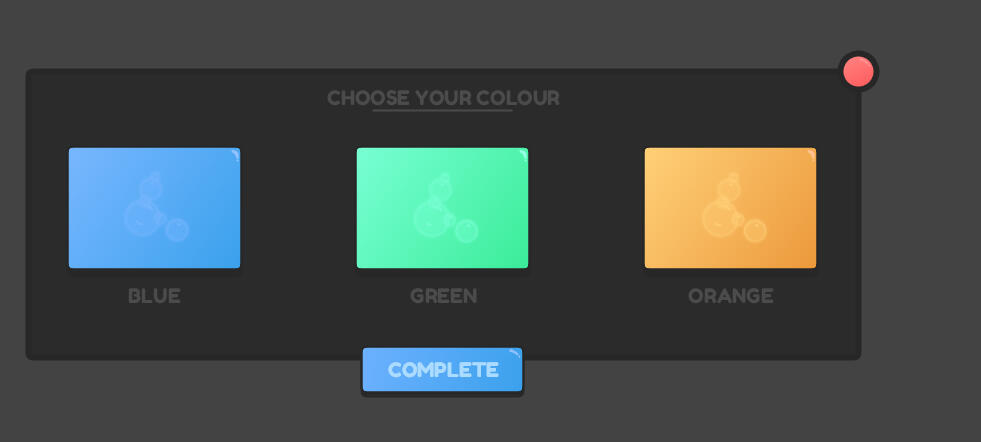Click the ORANGE text label
981x442 pixels.
[x=730, y=296]
